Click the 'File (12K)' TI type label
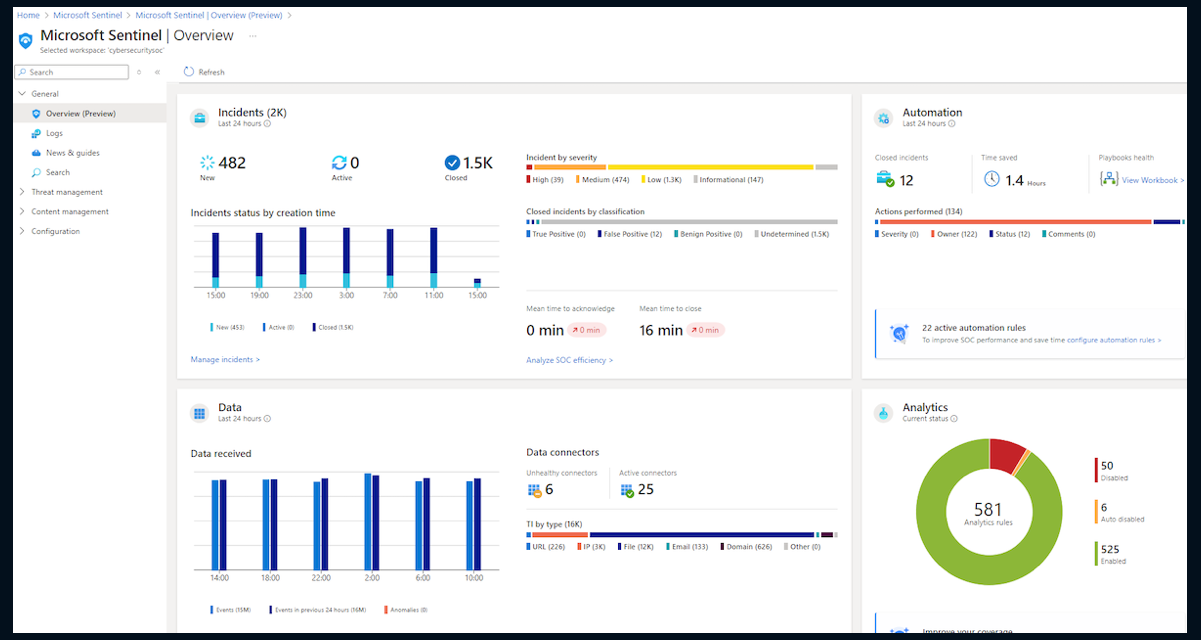The image size is (1201, 640). pyautogui.click(x=637, y=547)
